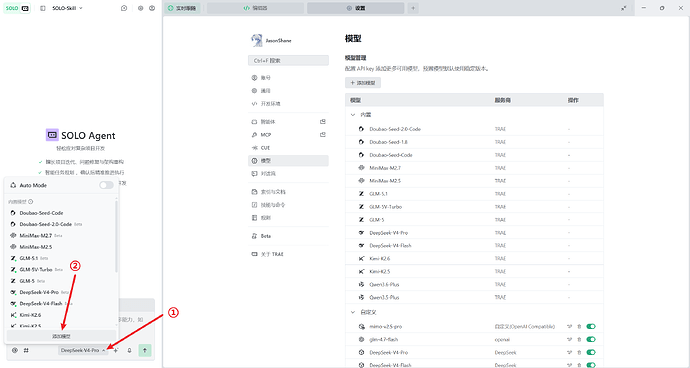Open the gear settings icon in the chat header
Viewport: 690px width, 368px height.
coord(140,8)
